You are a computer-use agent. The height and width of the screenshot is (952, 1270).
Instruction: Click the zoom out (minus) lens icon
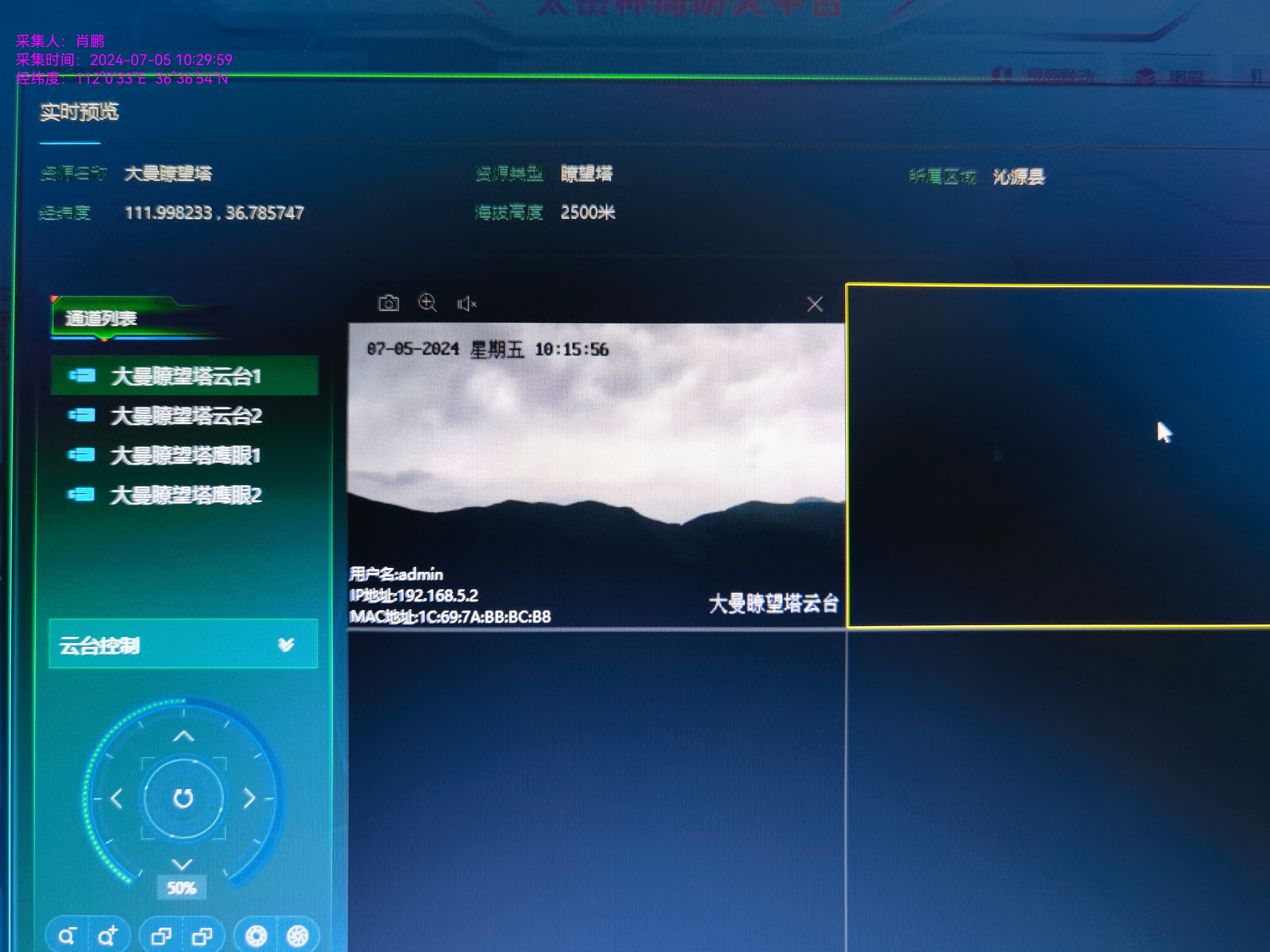[x=67, y=937]
